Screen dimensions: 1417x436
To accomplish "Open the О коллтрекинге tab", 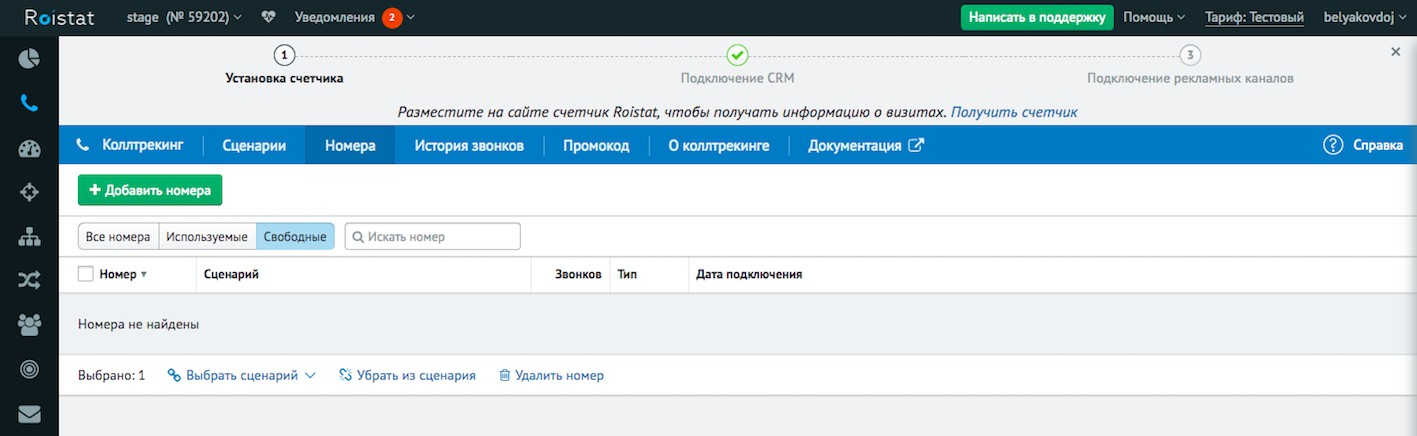I will [x=719, y=145].
